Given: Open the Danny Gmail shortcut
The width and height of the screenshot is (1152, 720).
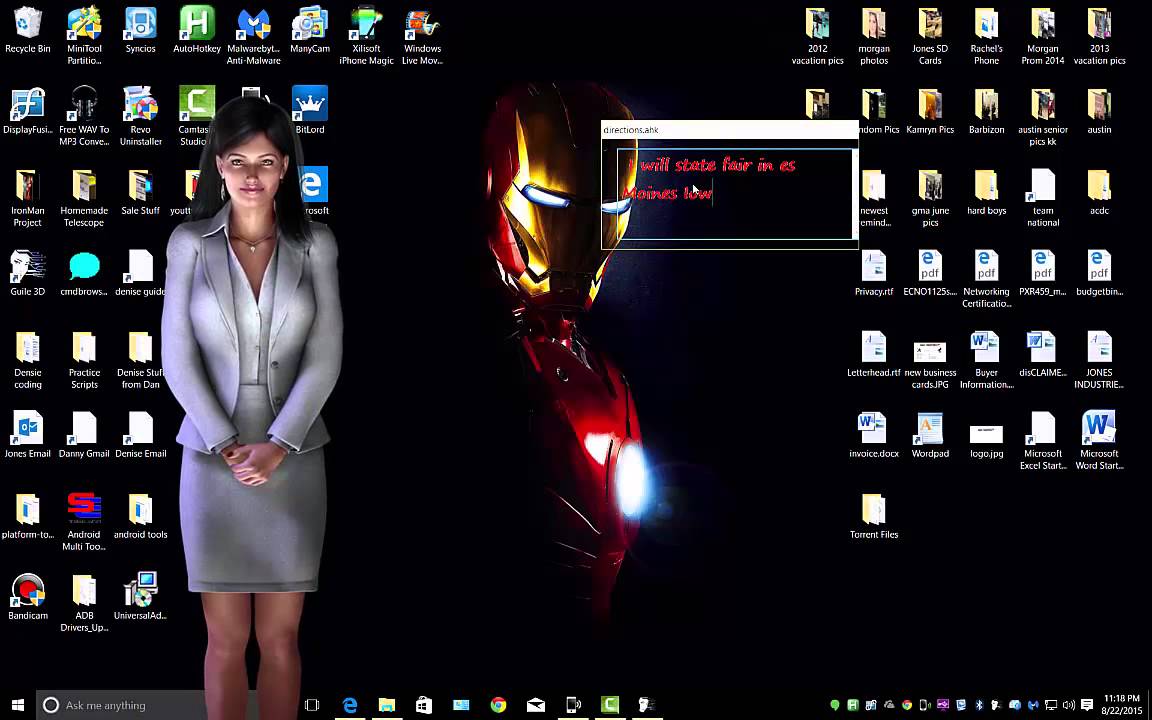Looking at the screenshot, I should (84, 435).
